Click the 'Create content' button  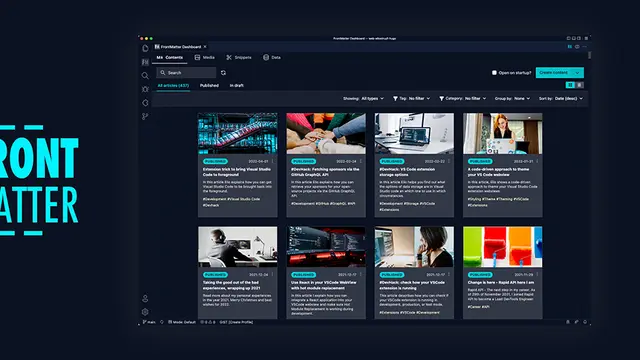pyautogui.click(x=554, y=73)
